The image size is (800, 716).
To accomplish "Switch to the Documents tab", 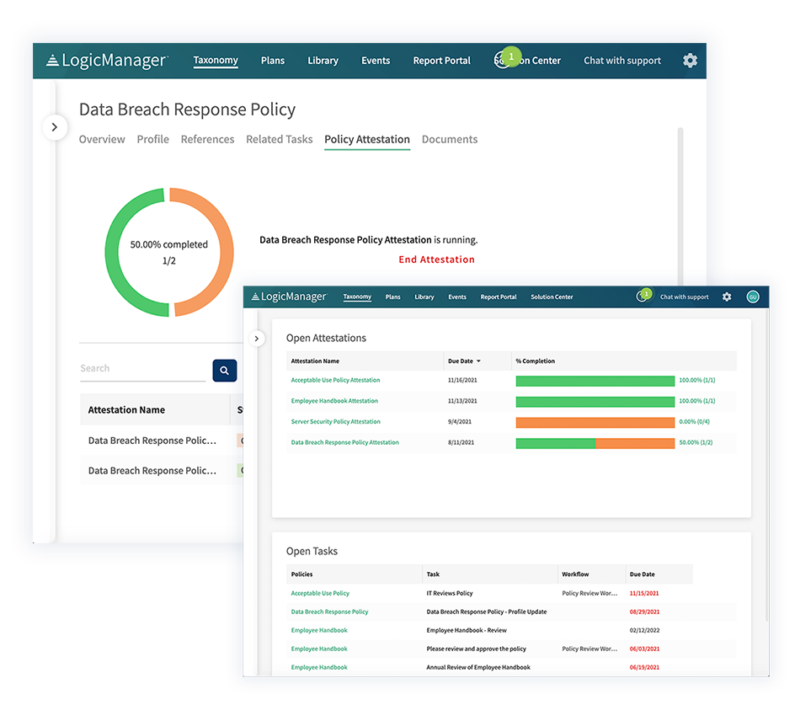I will point(449,139).
